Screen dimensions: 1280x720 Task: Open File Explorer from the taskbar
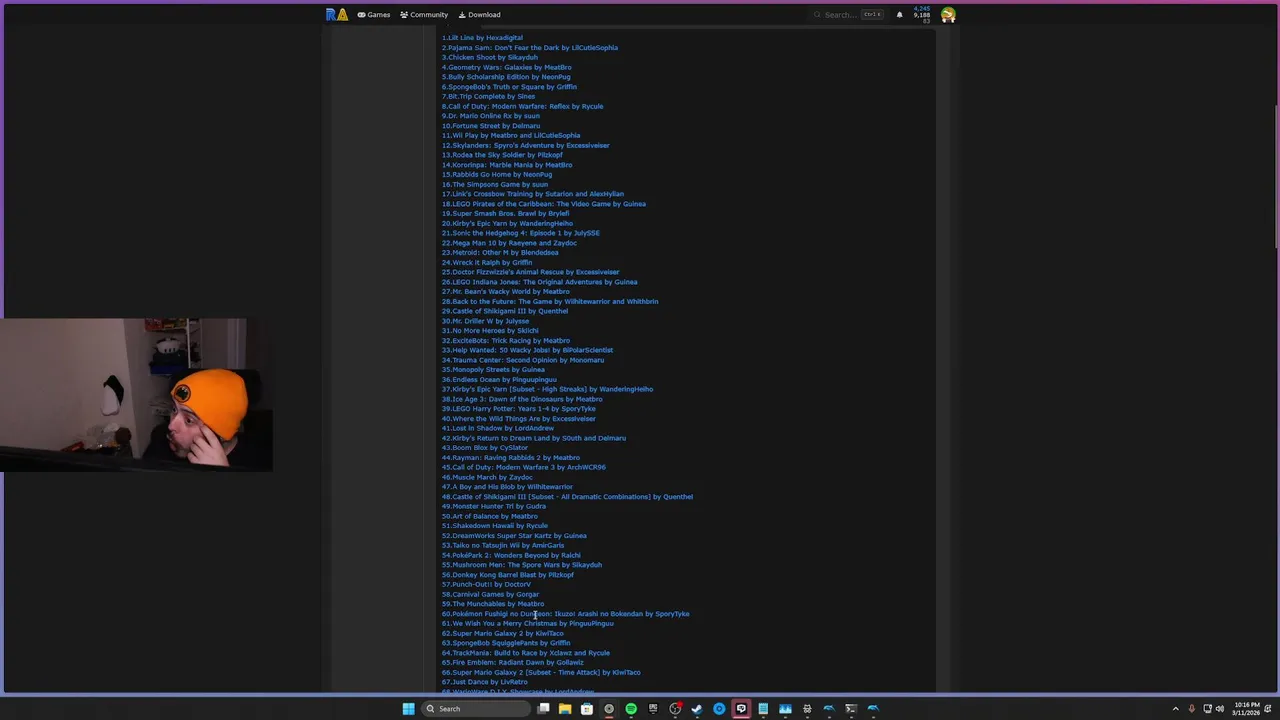point(565,709)
